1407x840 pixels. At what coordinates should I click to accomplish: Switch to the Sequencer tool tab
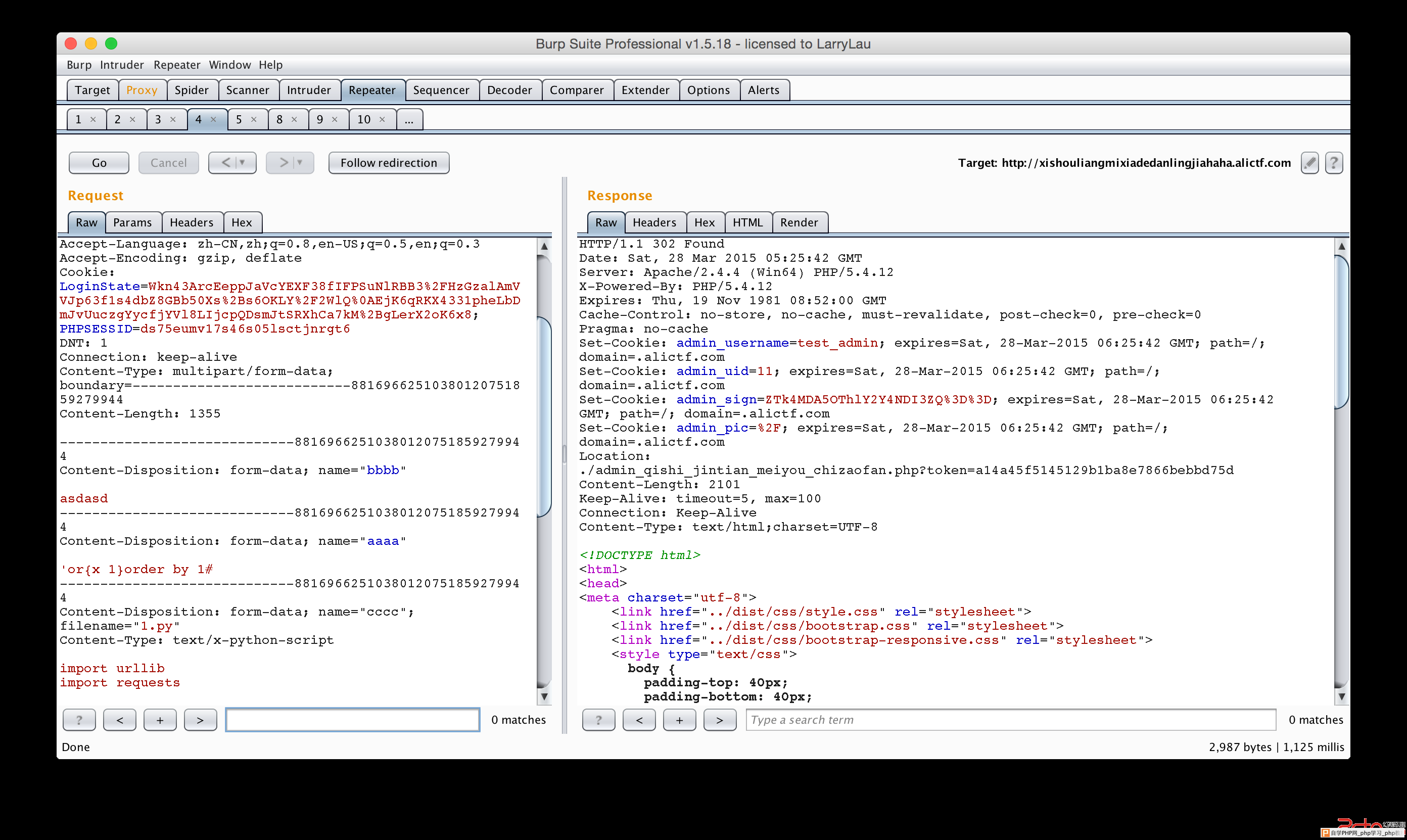pyautogui.click(x=441, y=90)
